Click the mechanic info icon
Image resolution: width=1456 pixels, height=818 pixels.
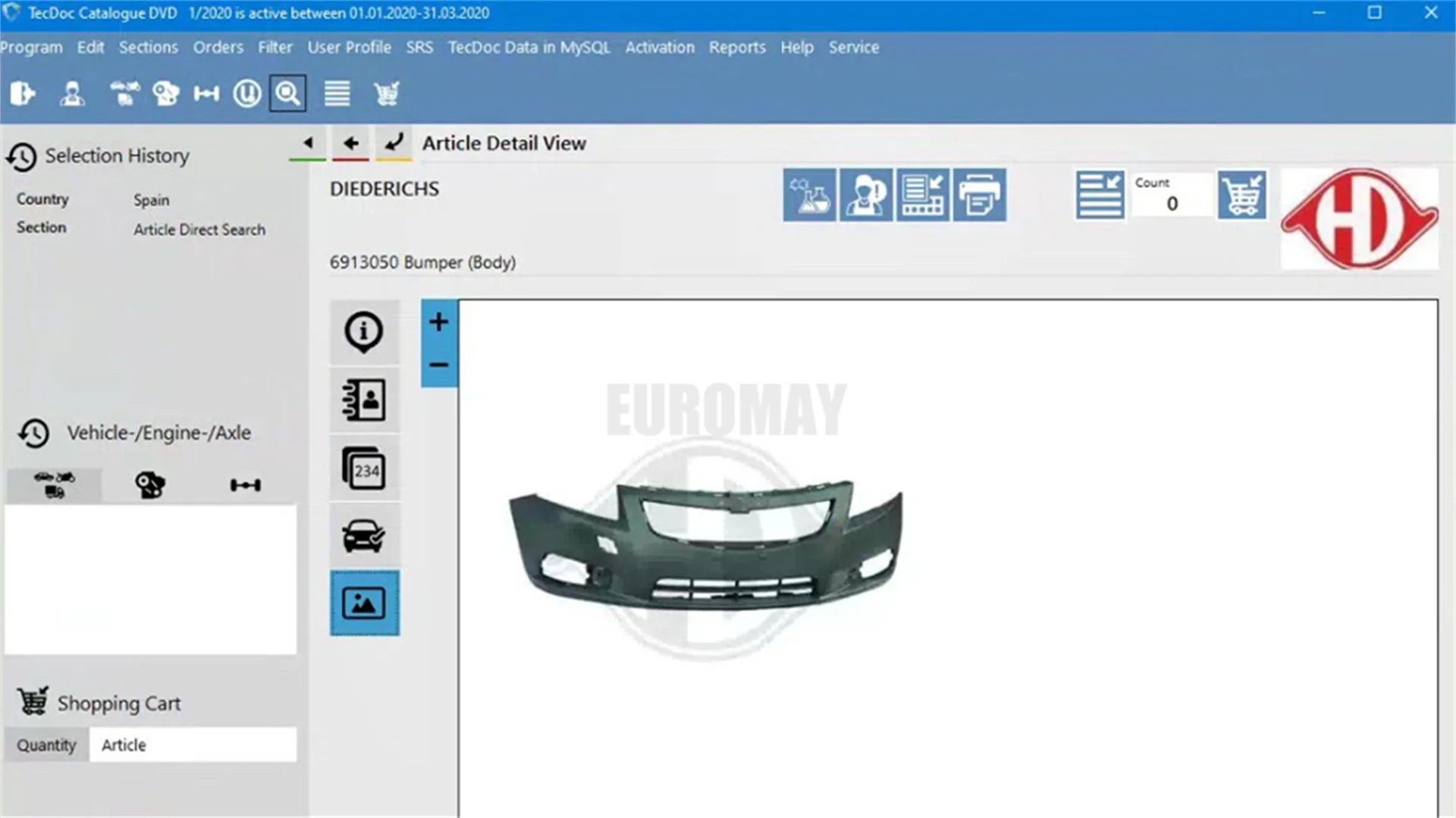pyautogui.click(x=866, y=195)
